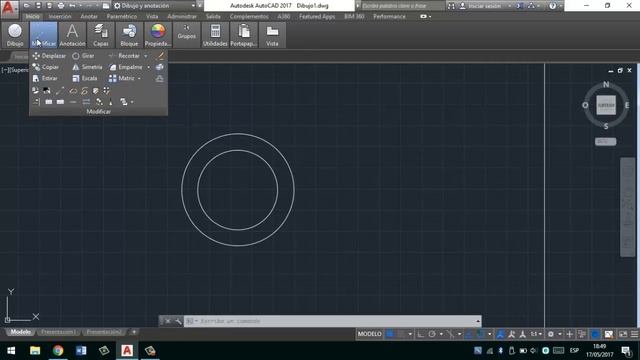Viewport: 640px width, 360px height.
Task: Switch to the Paramétrico ribbon tab
Action: click(x=122, y=17)
